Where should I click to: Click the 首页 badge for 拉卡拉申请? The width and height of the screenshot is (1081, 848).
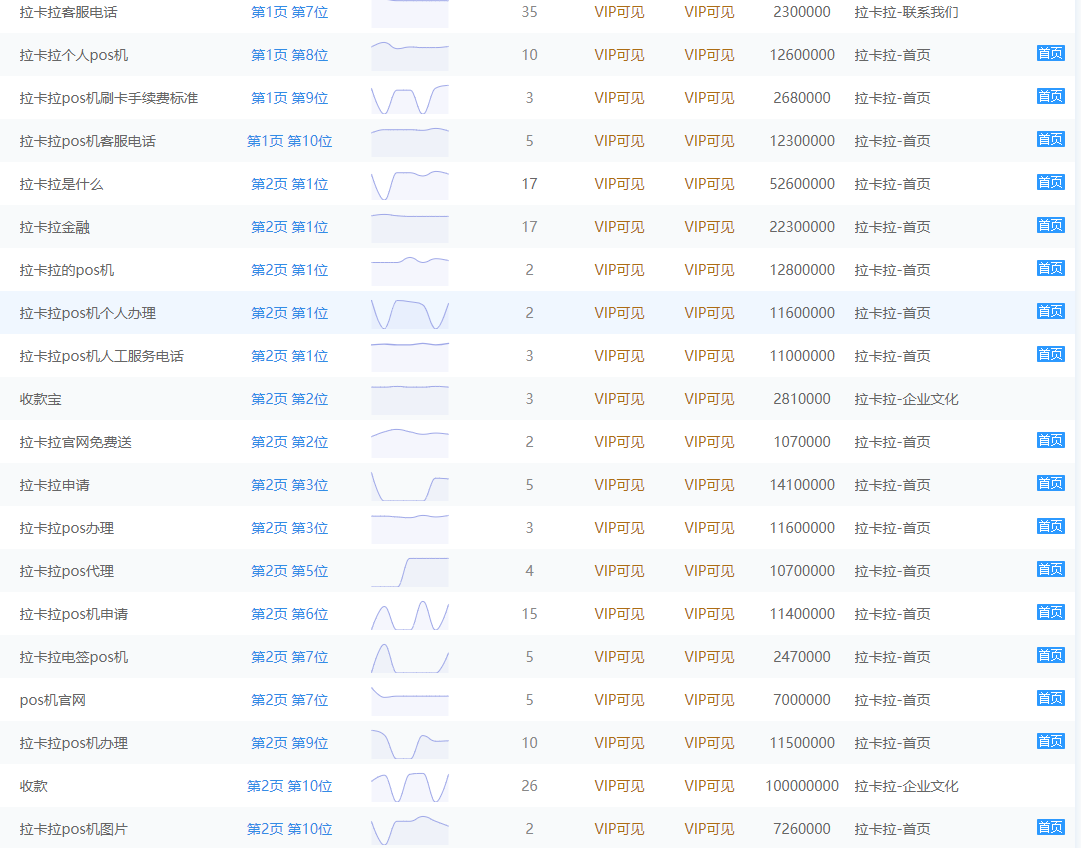click(x=1051, y=484)
